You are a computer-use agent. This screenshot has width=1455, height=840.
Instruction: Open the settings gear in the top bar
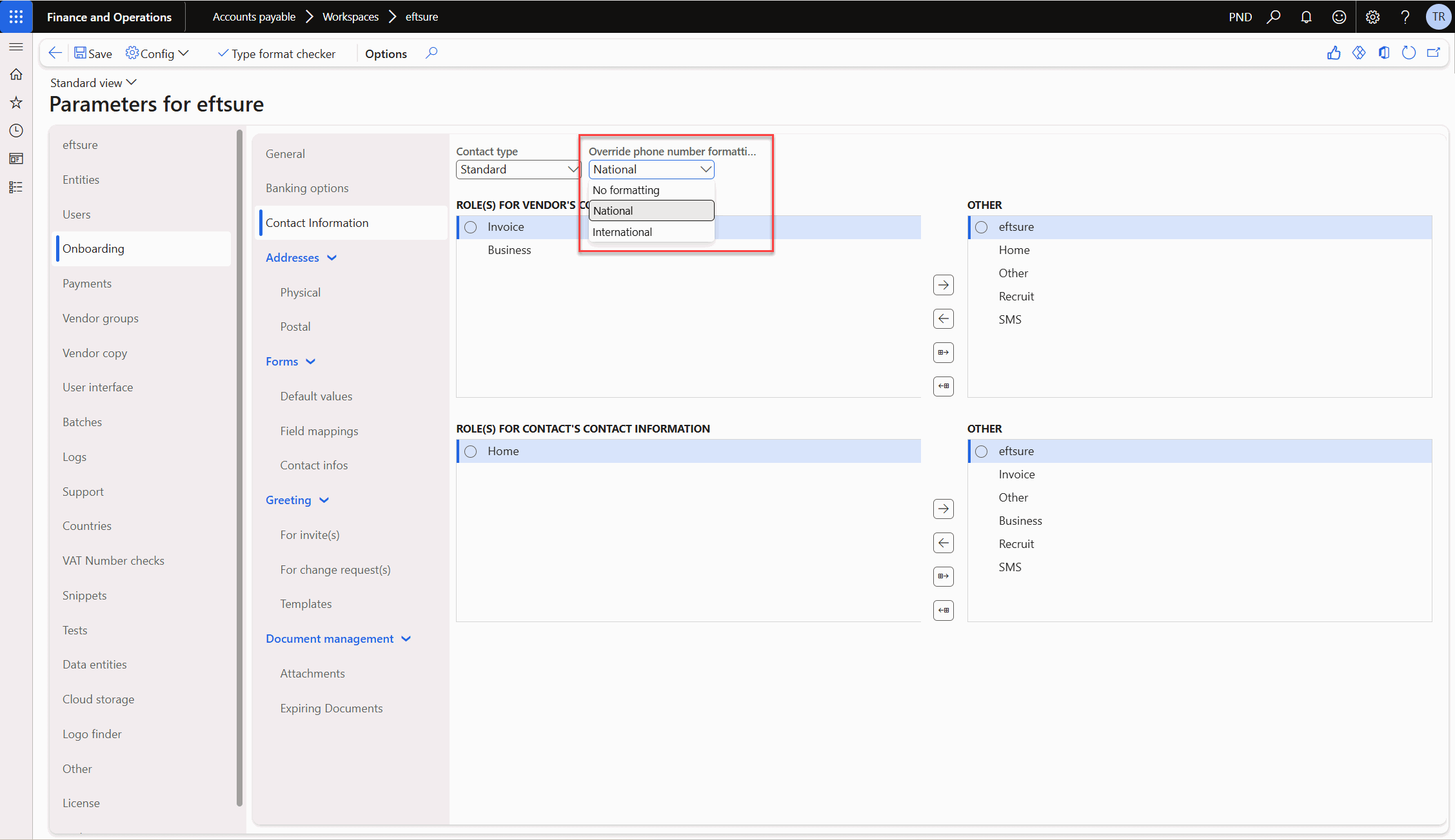point(1372,17)
